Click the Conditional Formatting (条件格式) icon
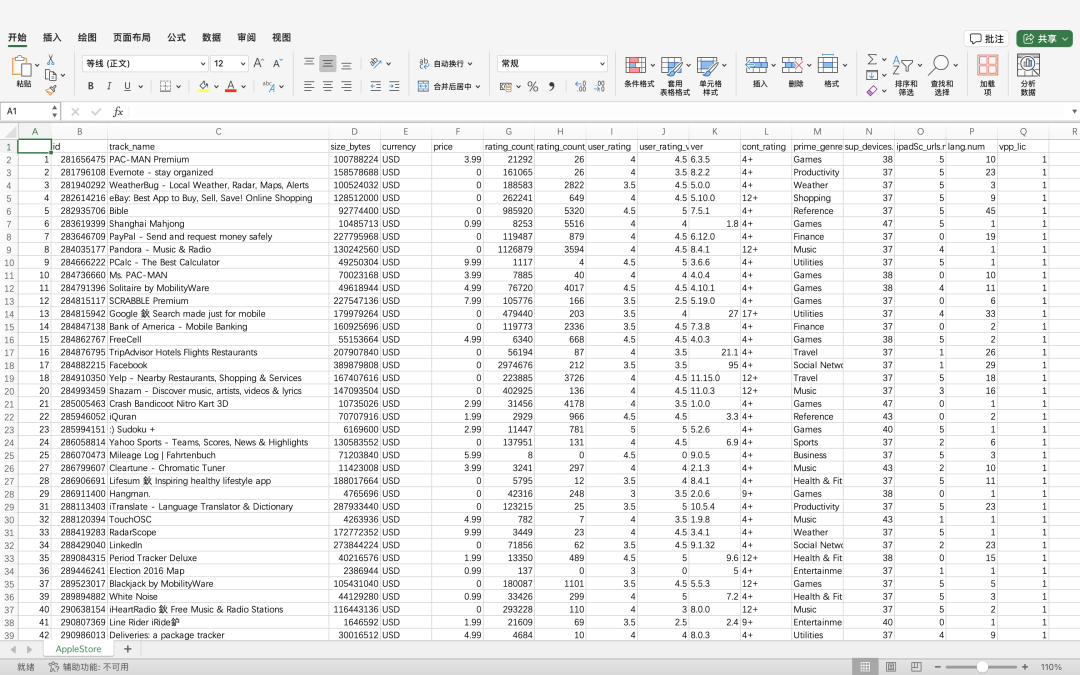The image size is (1080, 675). (x=635, y=65)
